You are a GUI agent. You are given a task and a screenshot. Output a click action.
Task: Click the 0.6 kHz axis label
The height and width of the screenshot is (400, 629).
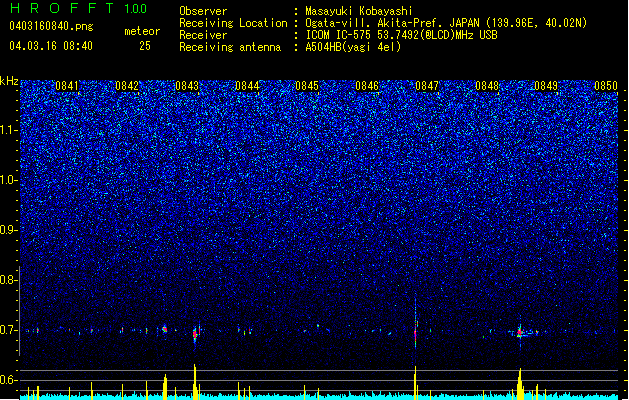8,380
